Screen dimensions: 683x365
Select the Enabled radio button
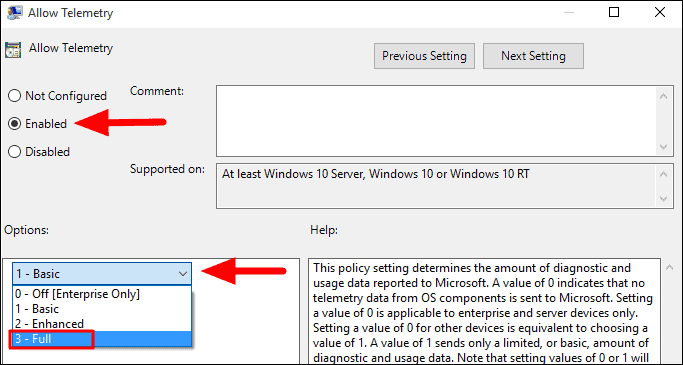click(14, 124)
